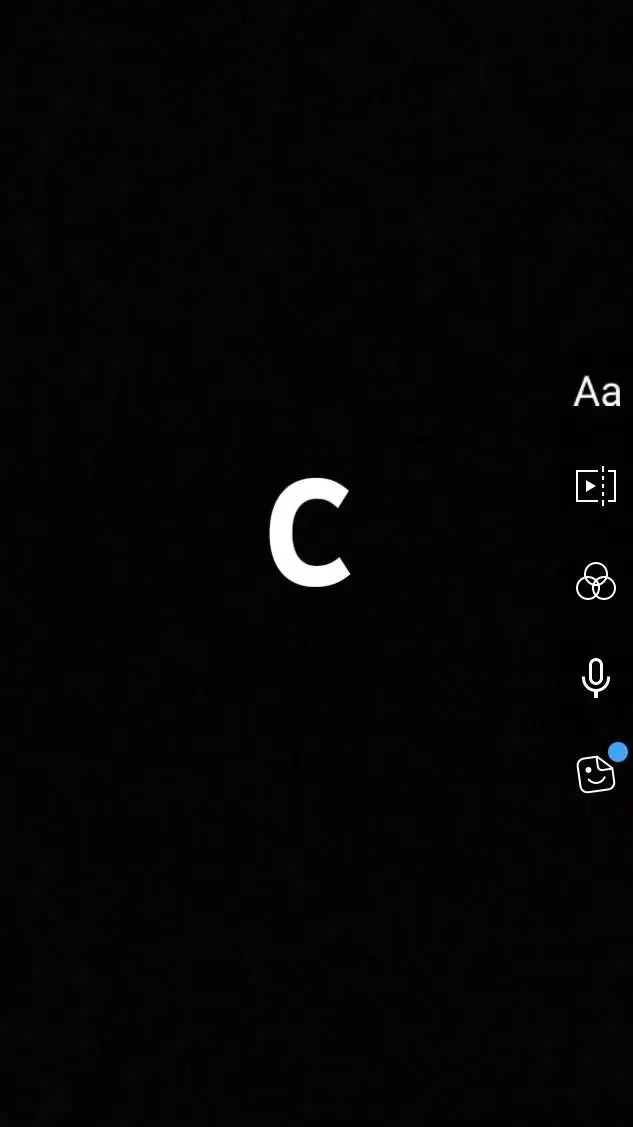Tap the microphone voiceover icon

pyautogui.click(x=596, y=677)
